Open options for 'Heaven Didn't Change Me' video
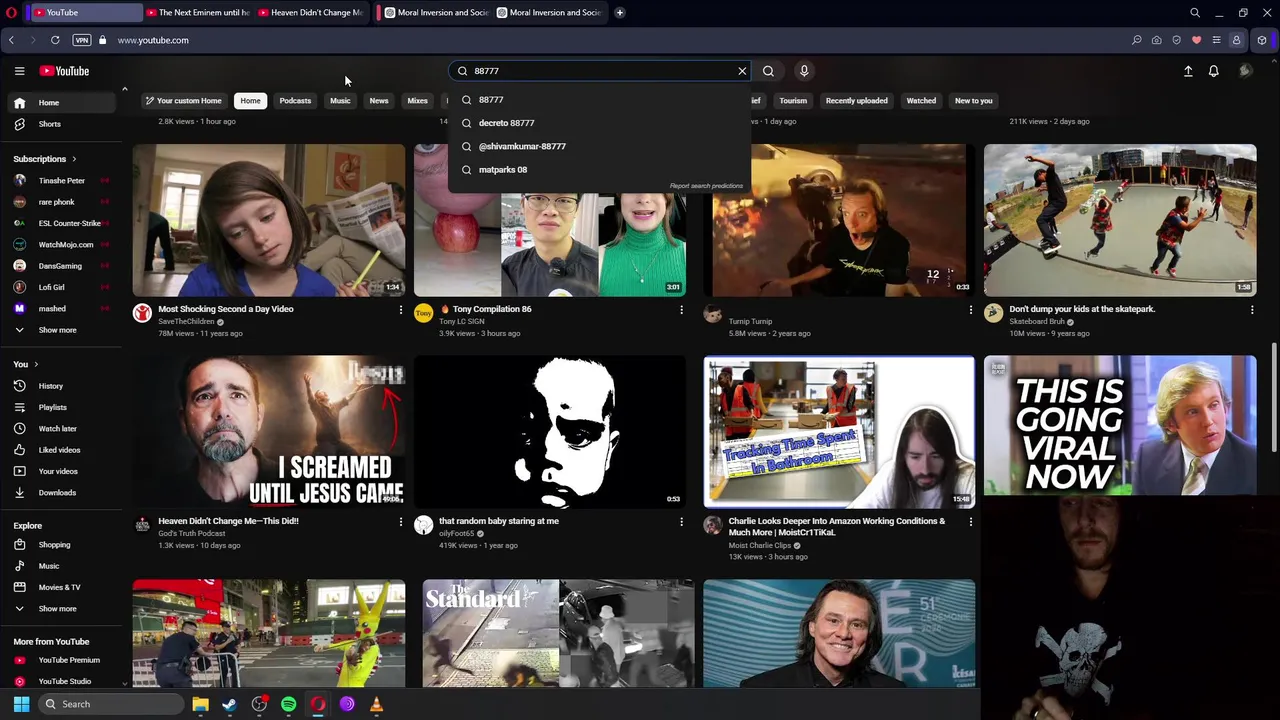This screenshot has height=720, width=1280. tap(401, 522)
